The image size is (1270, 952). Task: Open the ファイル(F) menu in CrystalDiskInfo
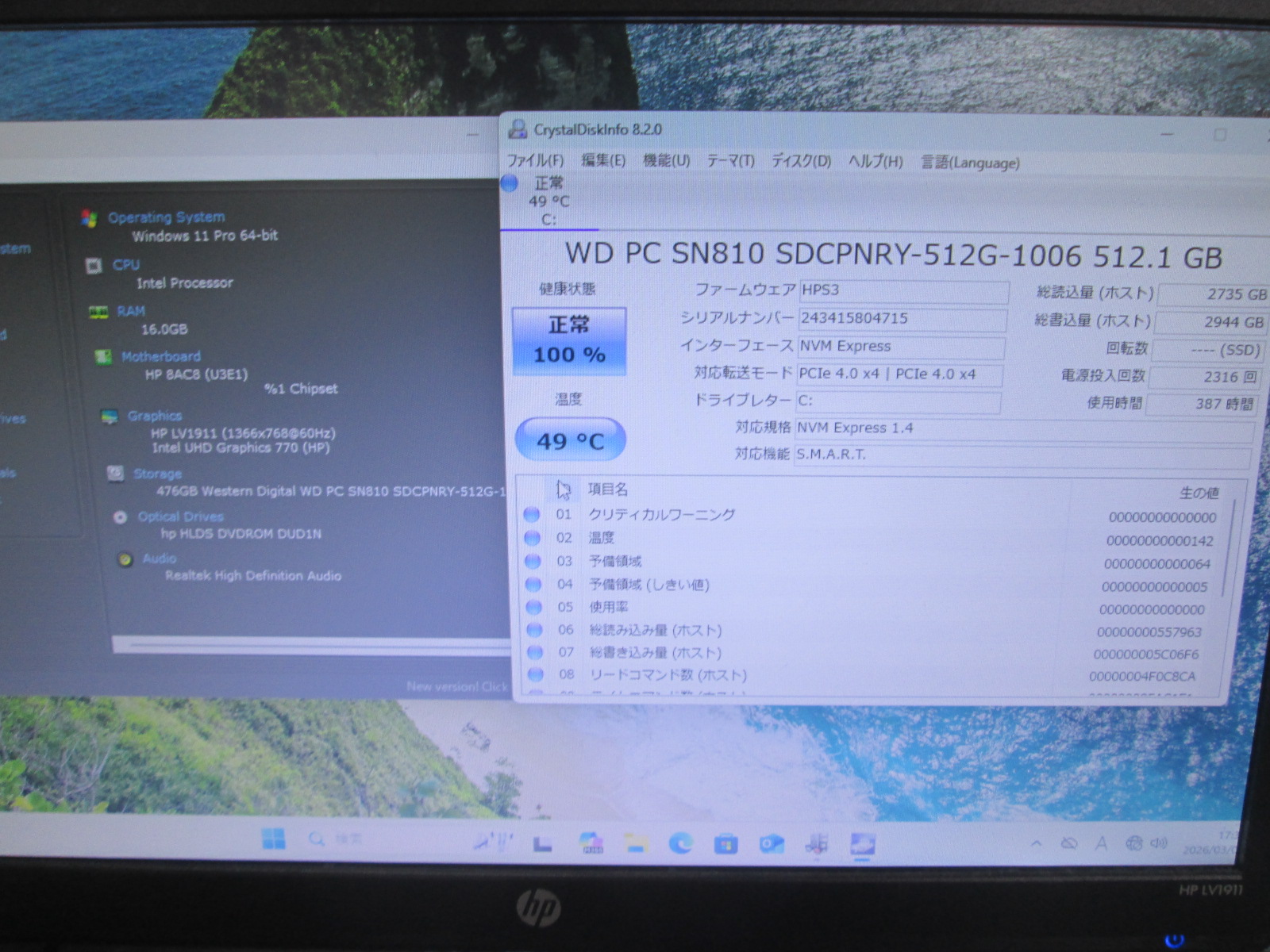535,160
